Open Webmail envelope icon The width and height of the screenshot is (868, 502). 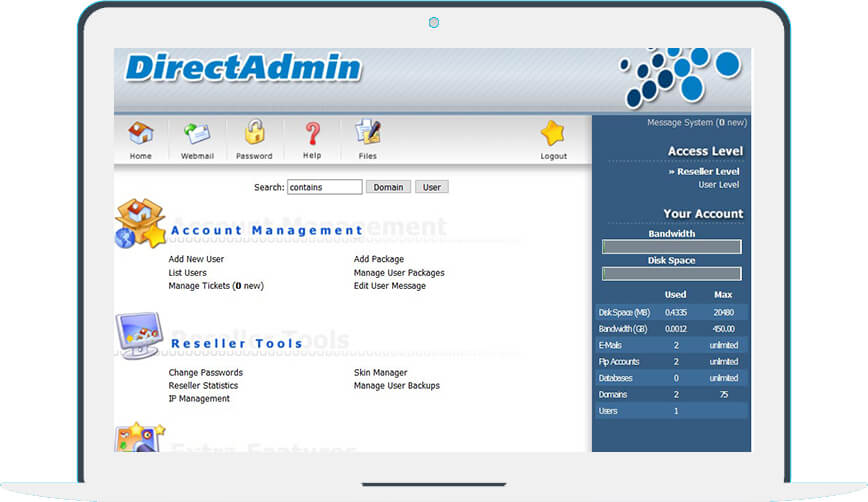pos(197,134)
